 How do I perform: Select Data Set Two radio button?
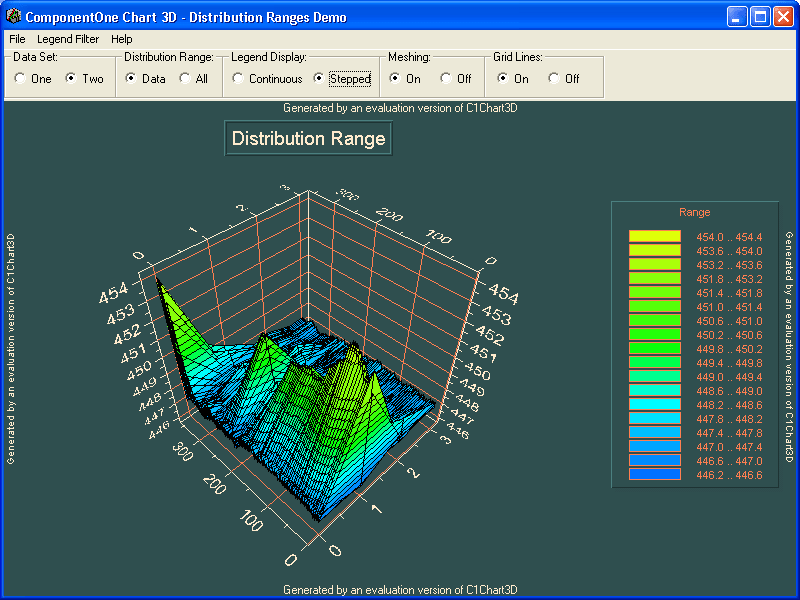[72, 79]
